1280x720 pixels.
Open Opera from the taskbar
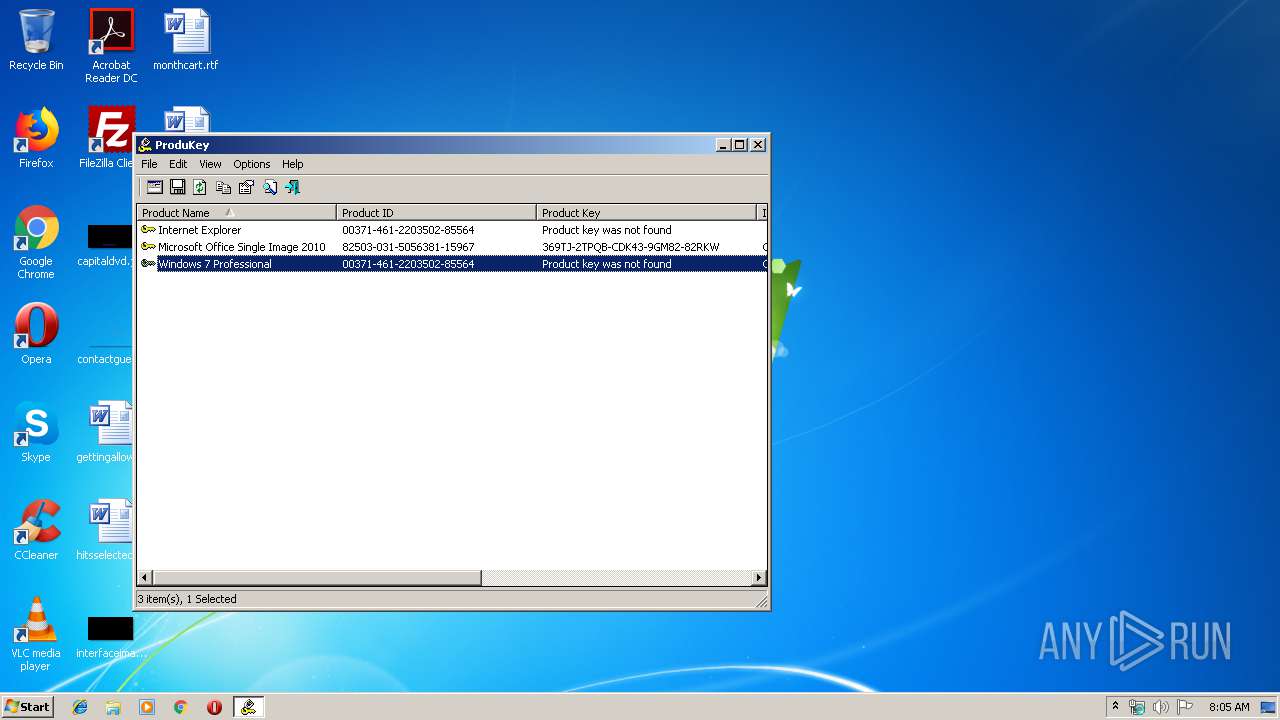(x=214, y=707)
